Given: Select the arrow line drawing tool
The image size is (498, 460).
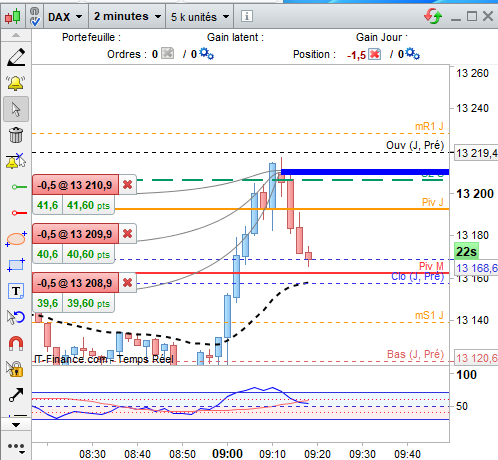Looking at the screenshot, I should point(16,395).
